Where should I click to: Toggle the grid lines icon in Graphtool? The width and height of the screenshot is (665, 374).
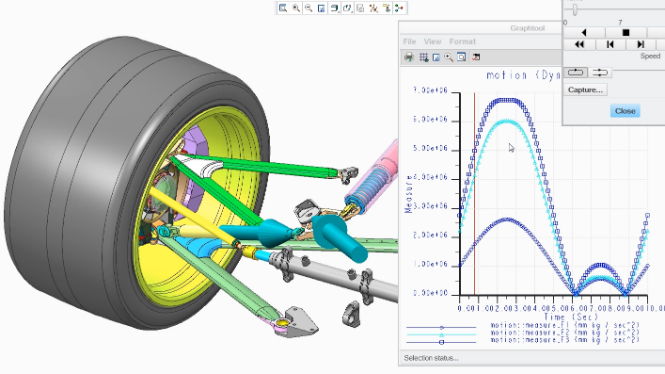point(423,57)
